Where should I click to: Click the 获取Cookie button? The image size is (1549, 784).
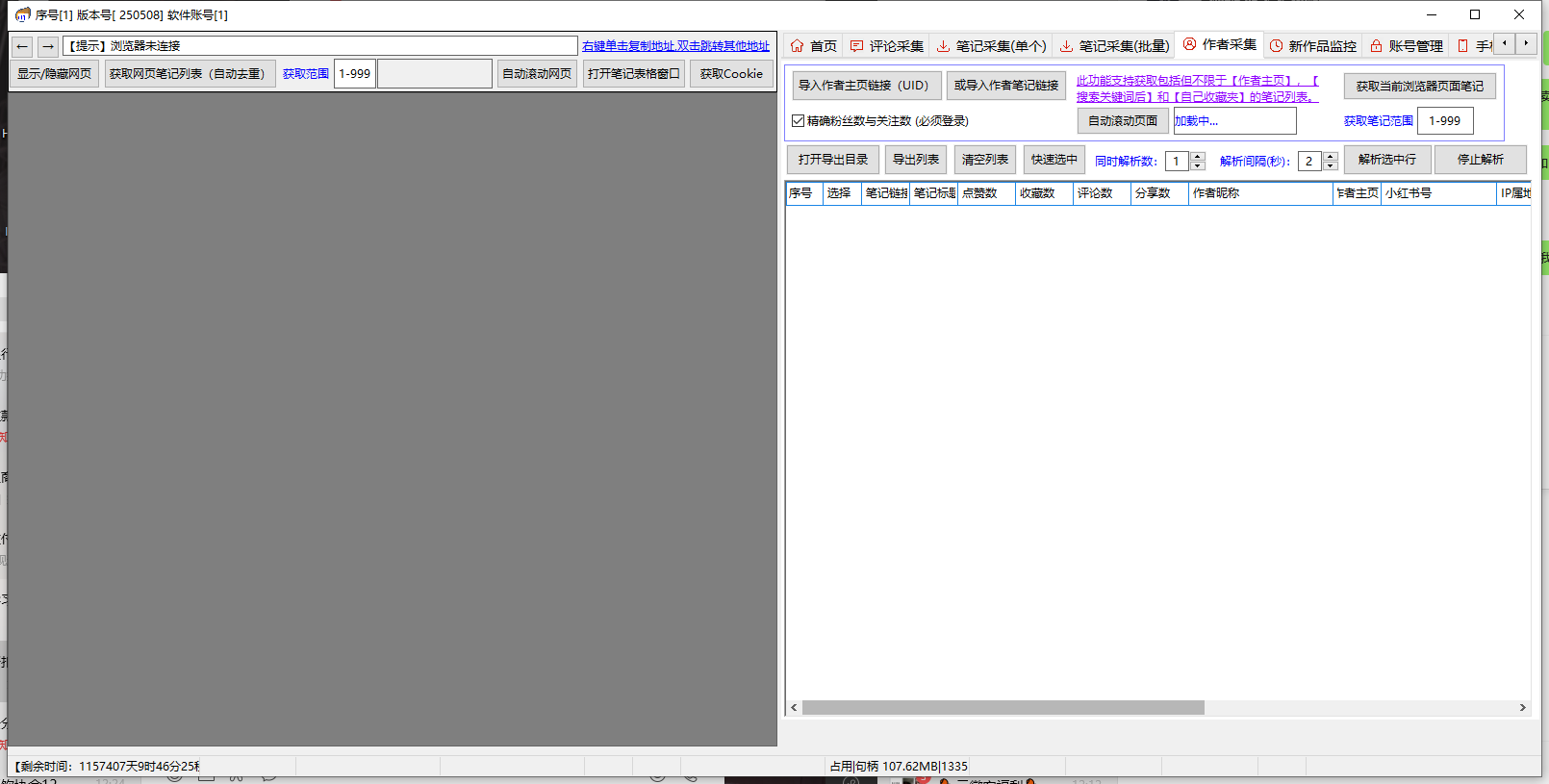click(x=731, y=74)
